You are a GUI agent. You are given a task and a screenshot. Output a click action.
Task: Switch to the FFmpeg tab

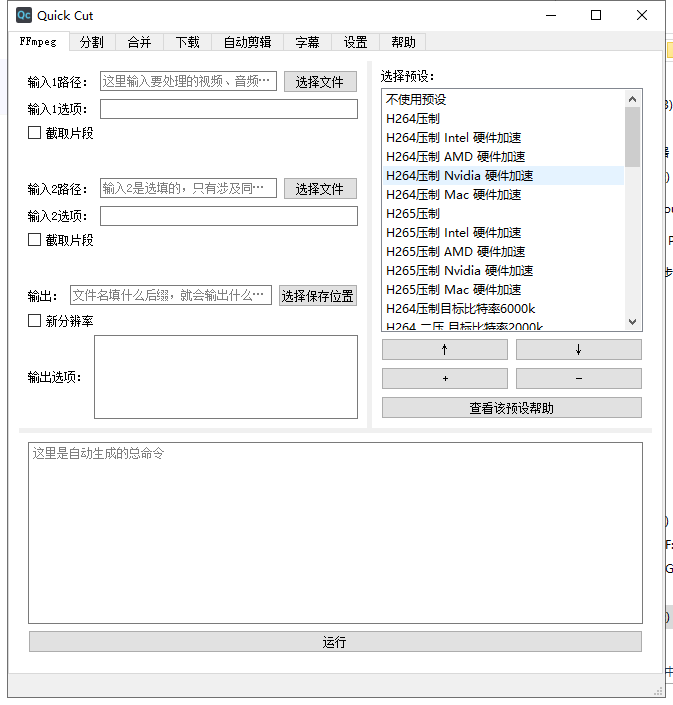click(38, 42)
